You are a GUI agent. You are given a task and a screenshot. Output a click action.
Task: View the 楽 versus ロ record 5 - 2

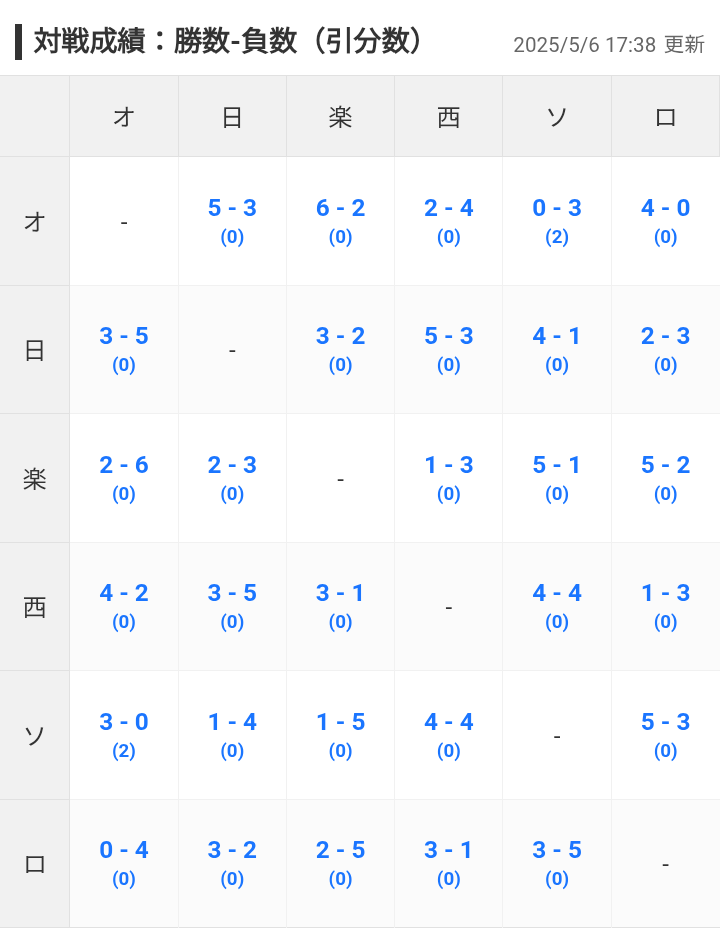pos(665,478)
